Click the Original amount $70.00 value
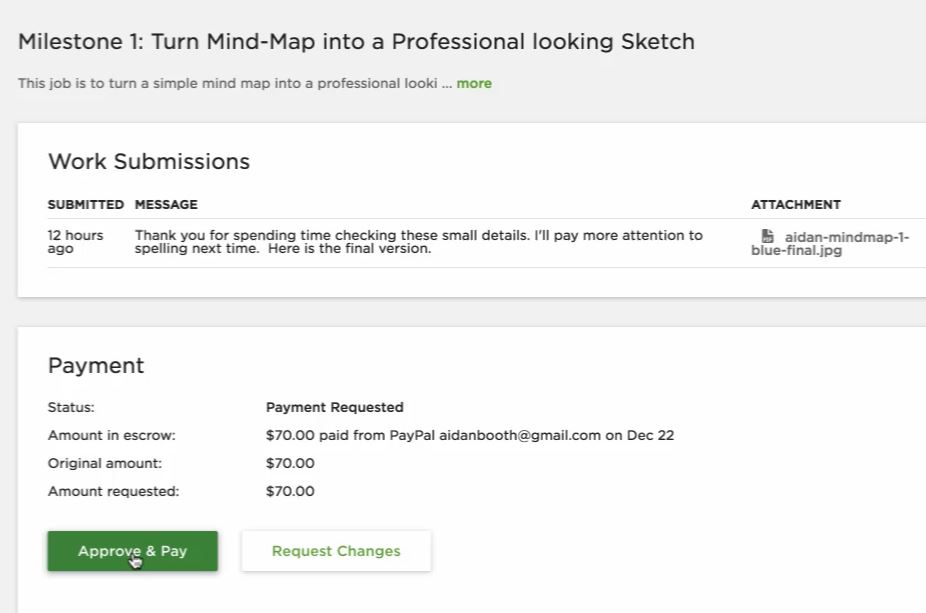Image resolution: width=926 pixels, height=613 pixels. pos(290,463)
